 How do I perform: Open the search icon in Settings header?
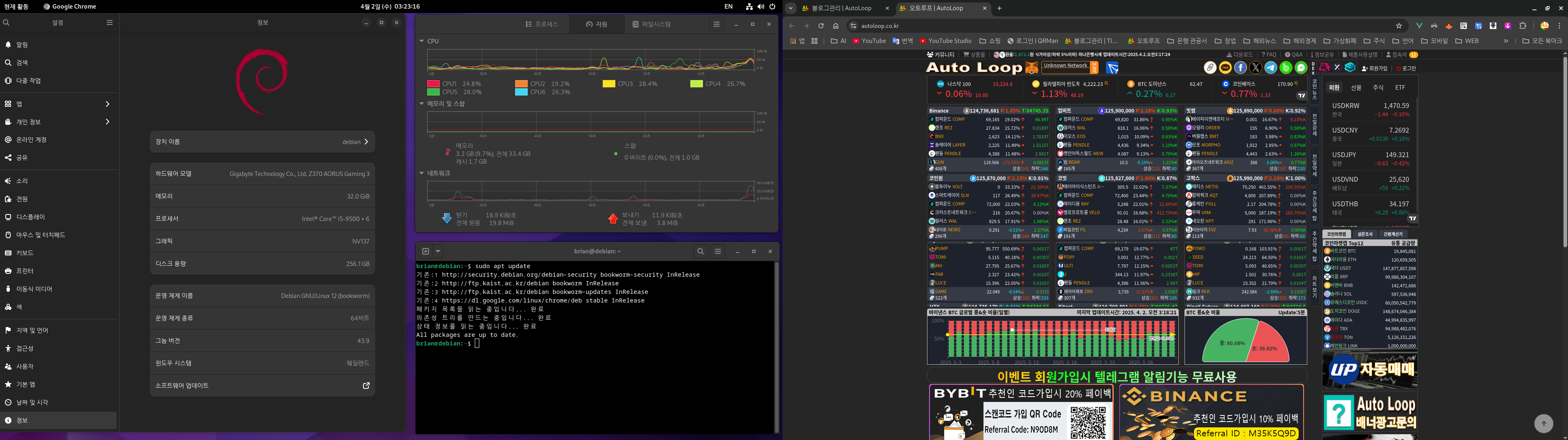(6, 23)
